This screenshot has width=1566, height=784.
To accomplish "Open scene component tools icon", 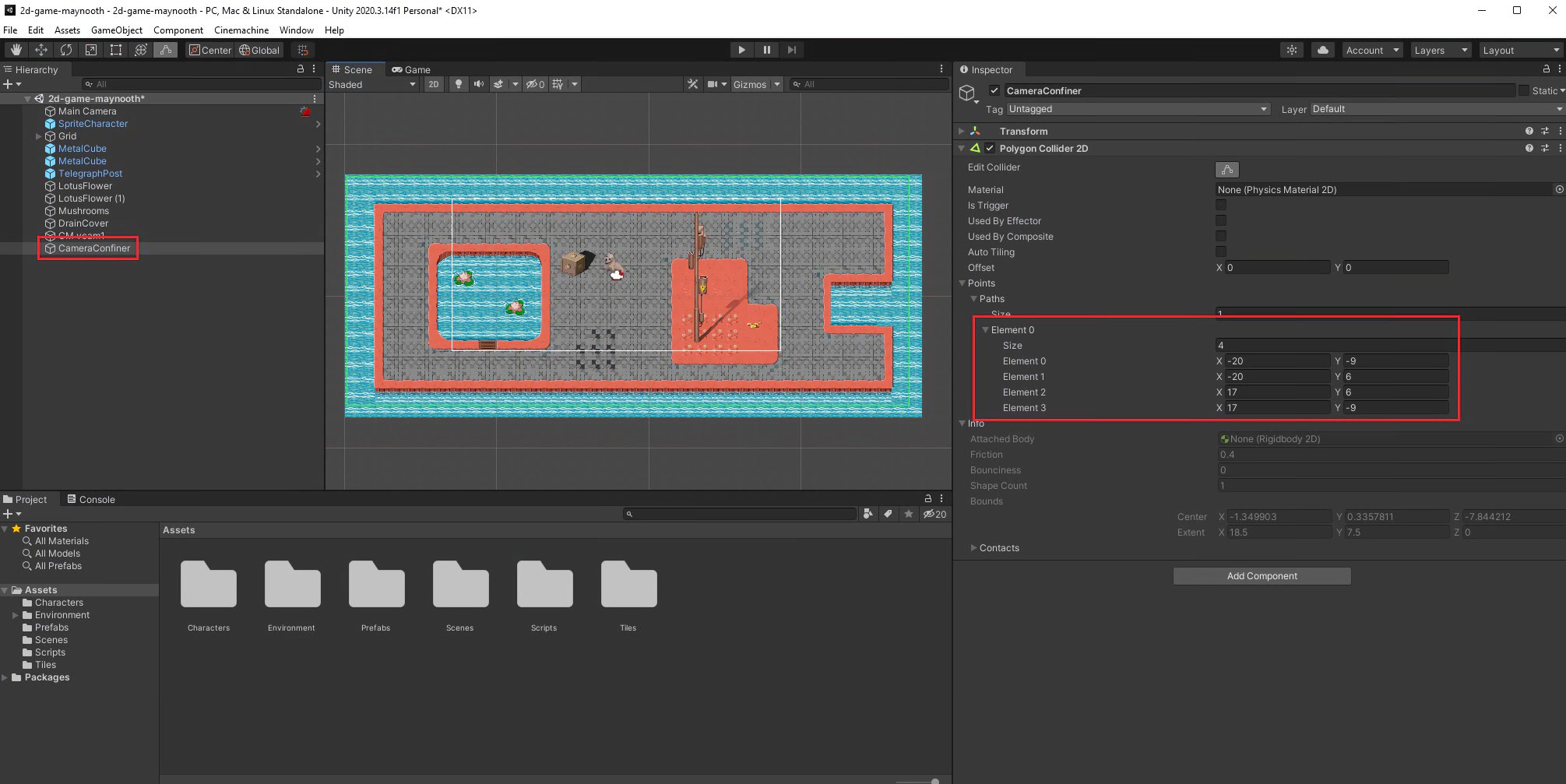I will (692, 84).
